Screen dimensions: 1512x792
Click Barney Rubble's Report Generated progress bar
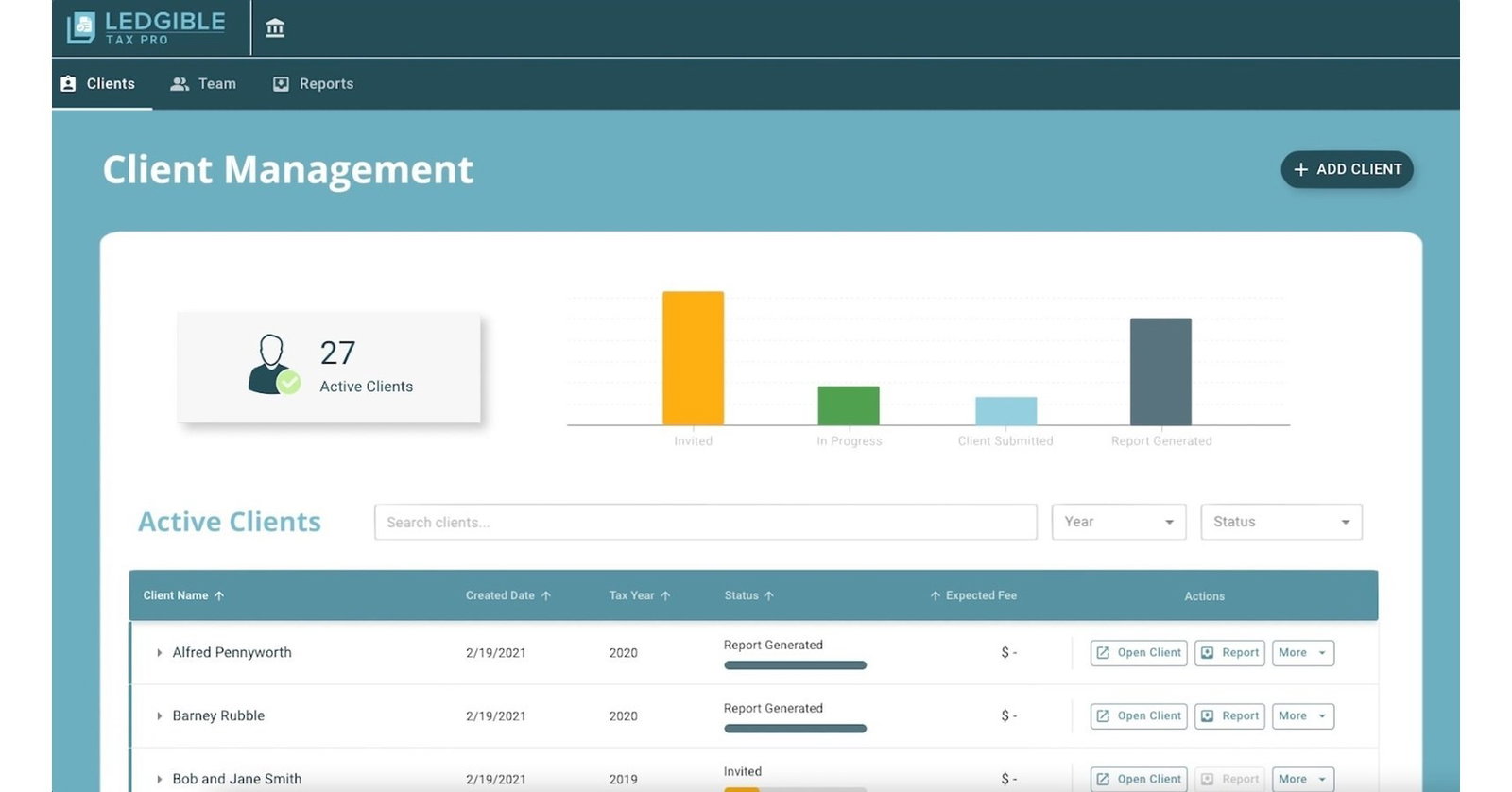pyautogui.click(x=795, y=729)
